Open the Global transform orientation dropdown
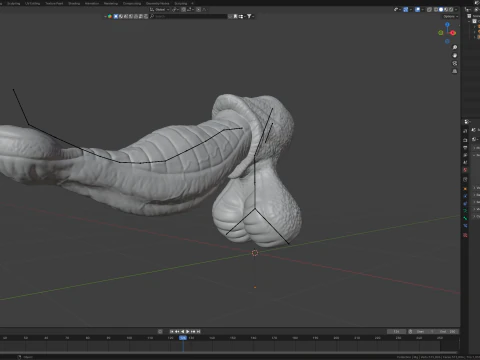 pos(160,10)
